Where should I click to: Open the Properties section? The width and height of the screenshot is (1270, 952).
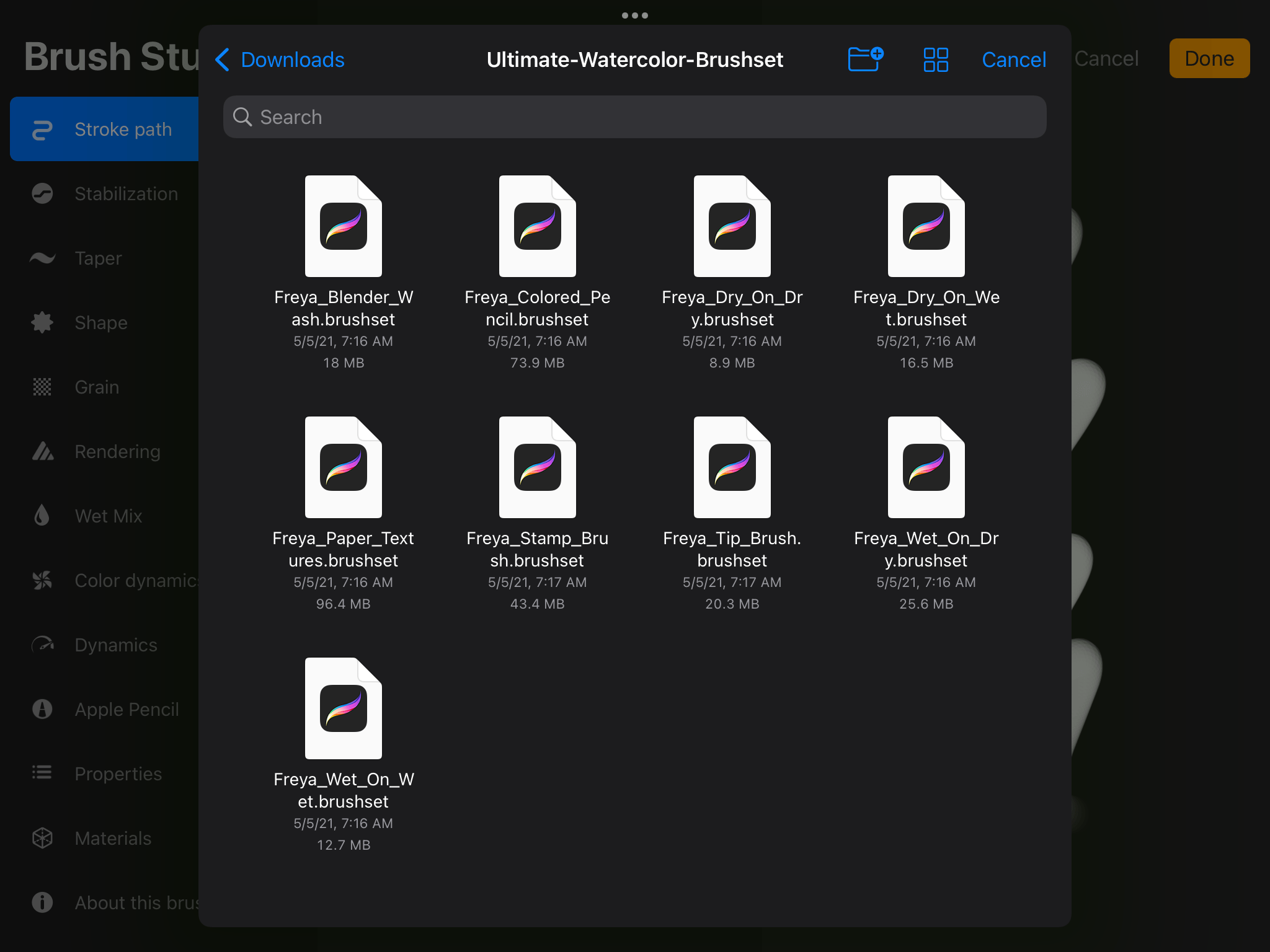118,773
